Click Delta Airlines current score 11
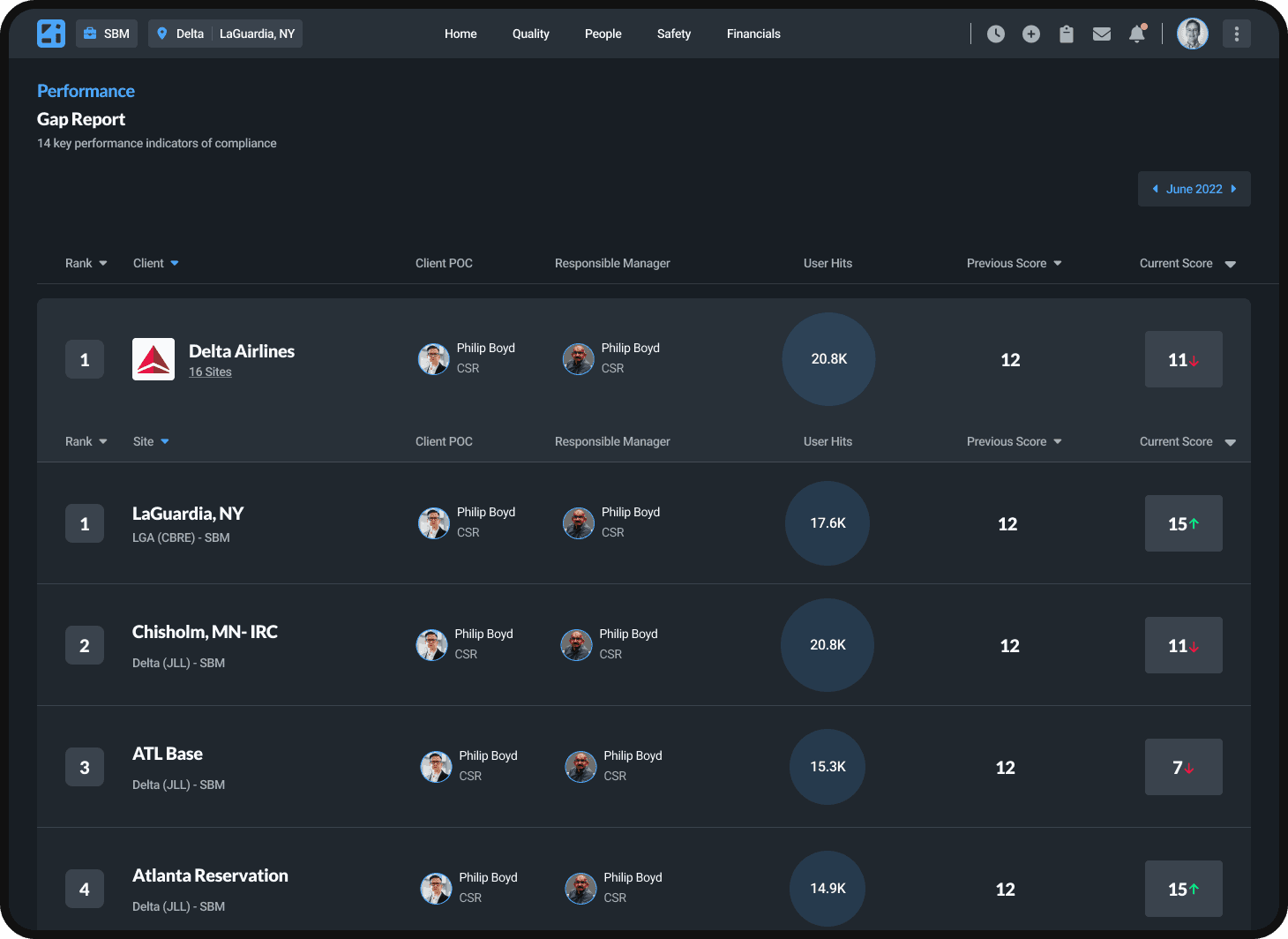Image resolution: width=1288 pixels, height=939 pixels. click(x=1184, y=359)
